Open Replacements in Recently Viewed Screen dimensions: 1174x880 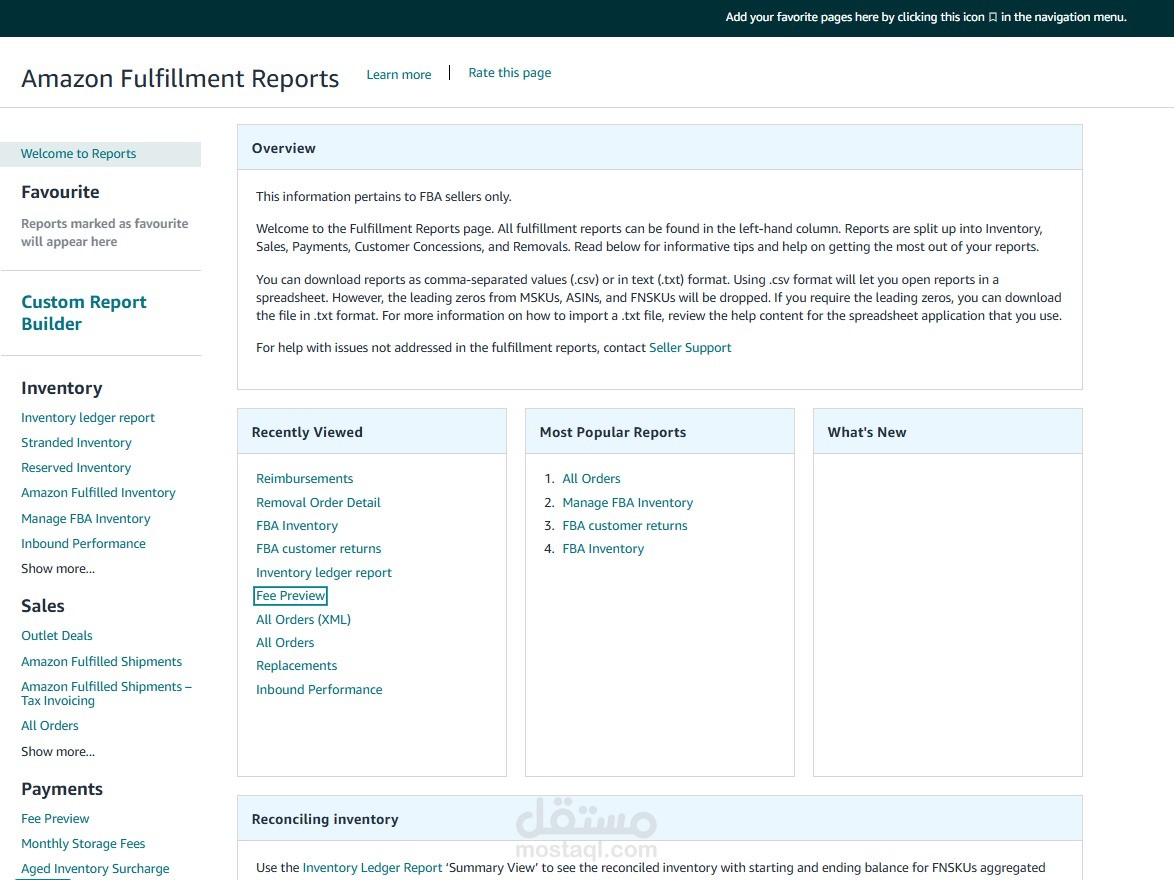(296, 666)
